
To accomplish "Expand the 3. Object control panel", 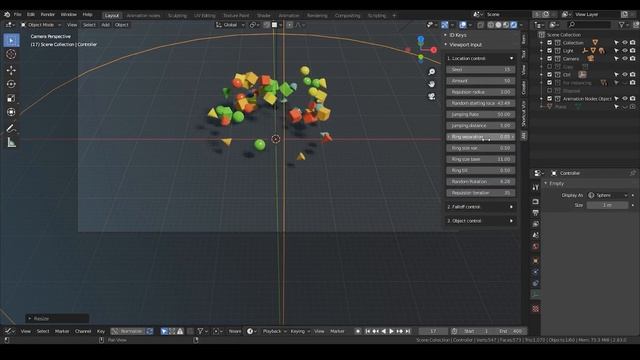I will tap(480, 221).
